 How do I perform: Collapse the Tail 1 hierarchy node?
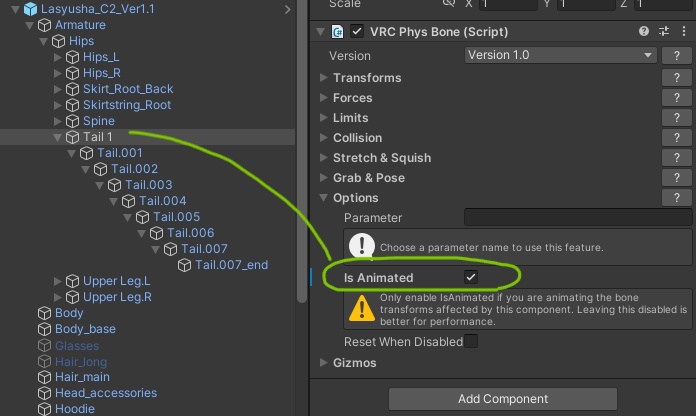coord(59,137)
